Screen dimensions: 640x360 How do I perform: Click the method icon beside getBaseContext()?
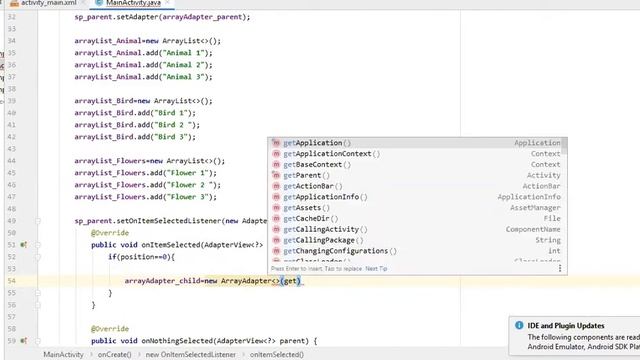[276, 164]
